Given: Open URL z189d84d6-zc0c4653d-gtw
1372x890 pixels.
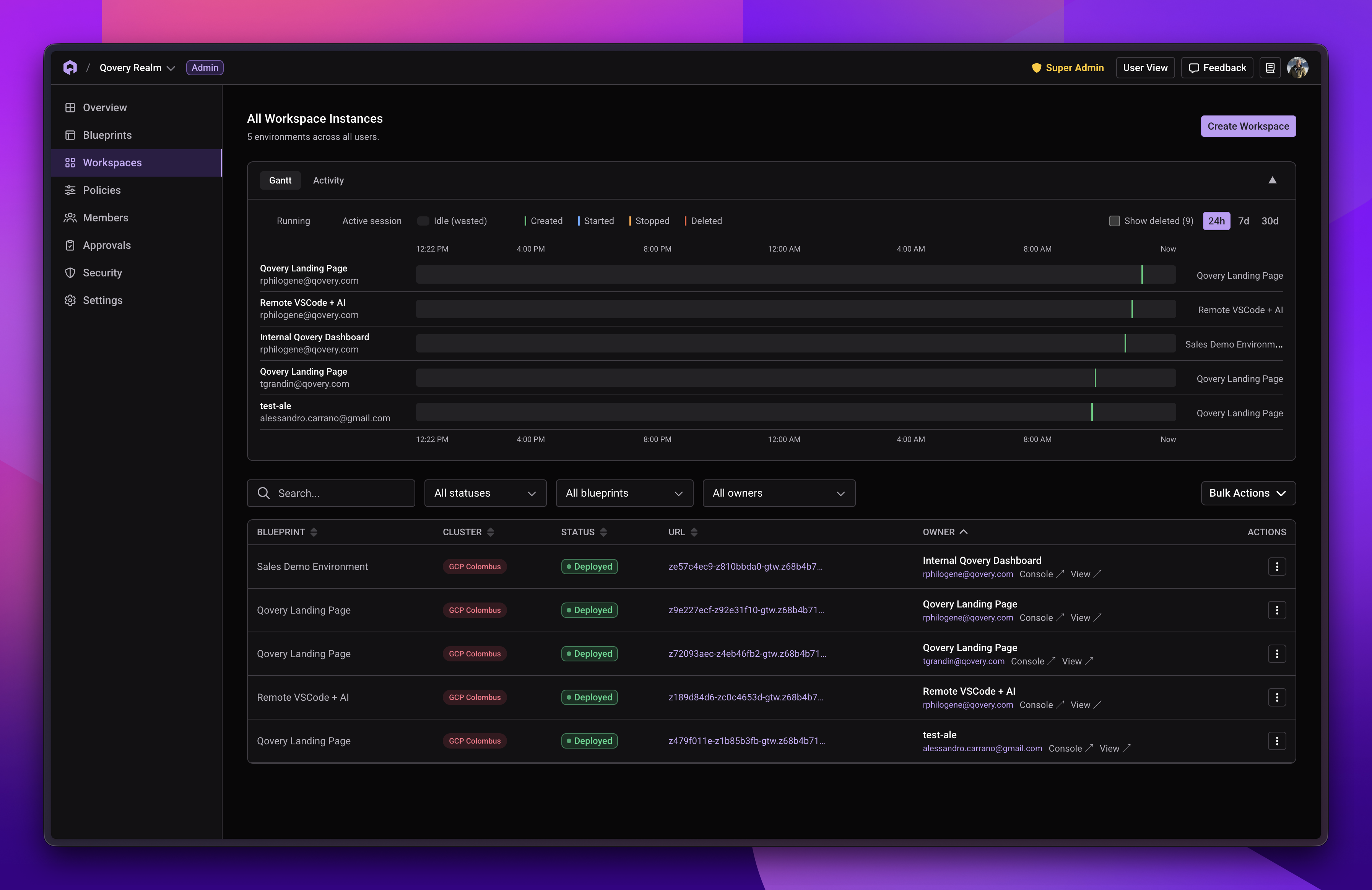Looking at the screenshot, I should pyautogui.click(x=745, y=697).
